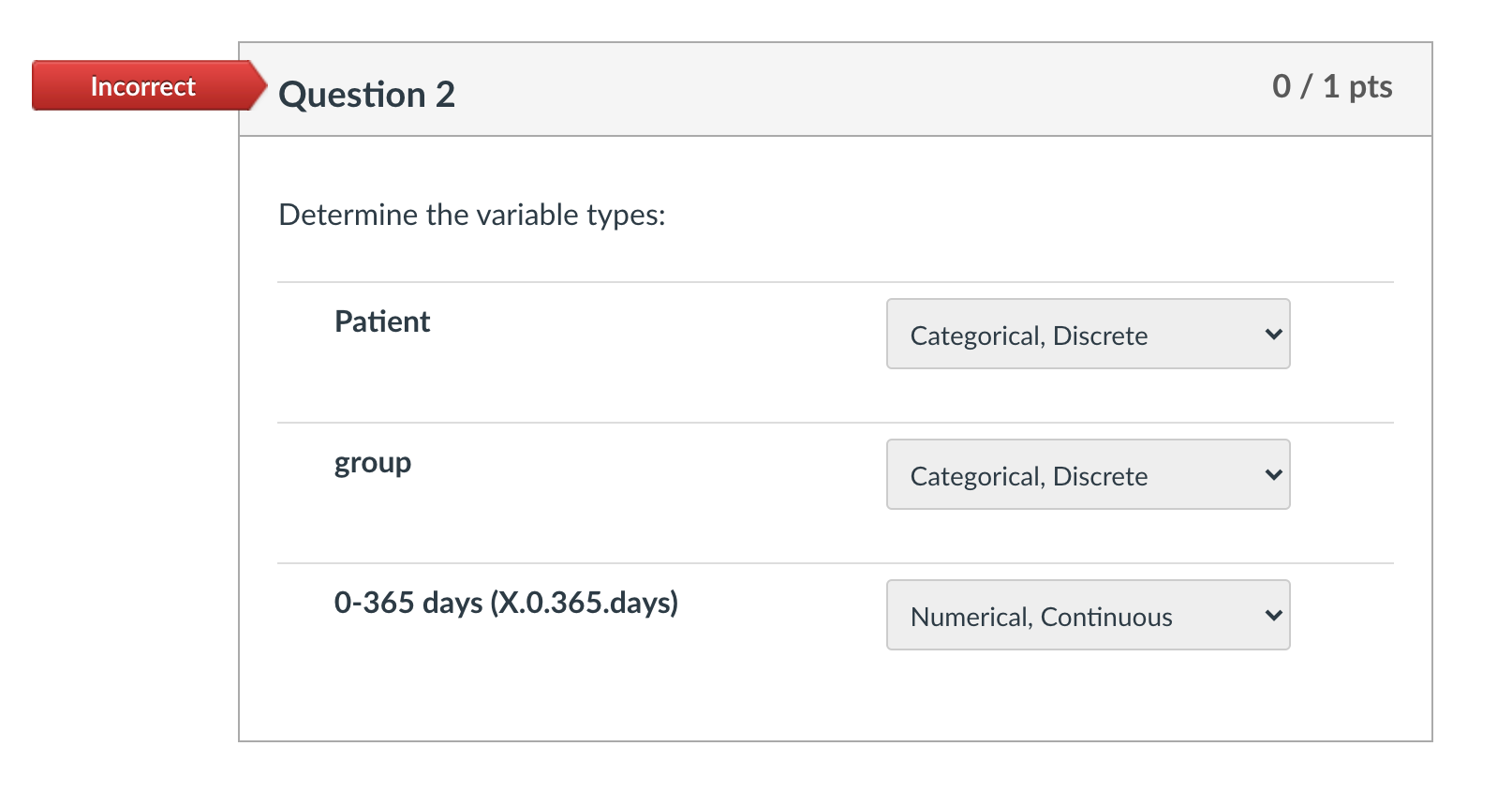Click the "pts" text in the score
Viewport: 1512px width, 791px height.
[x=1370, y=86]
